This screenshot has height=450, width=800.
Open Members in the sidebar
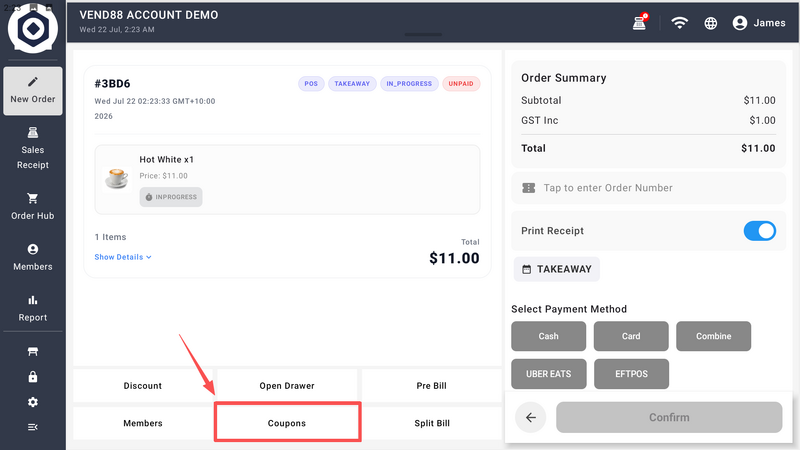[33, 257]
